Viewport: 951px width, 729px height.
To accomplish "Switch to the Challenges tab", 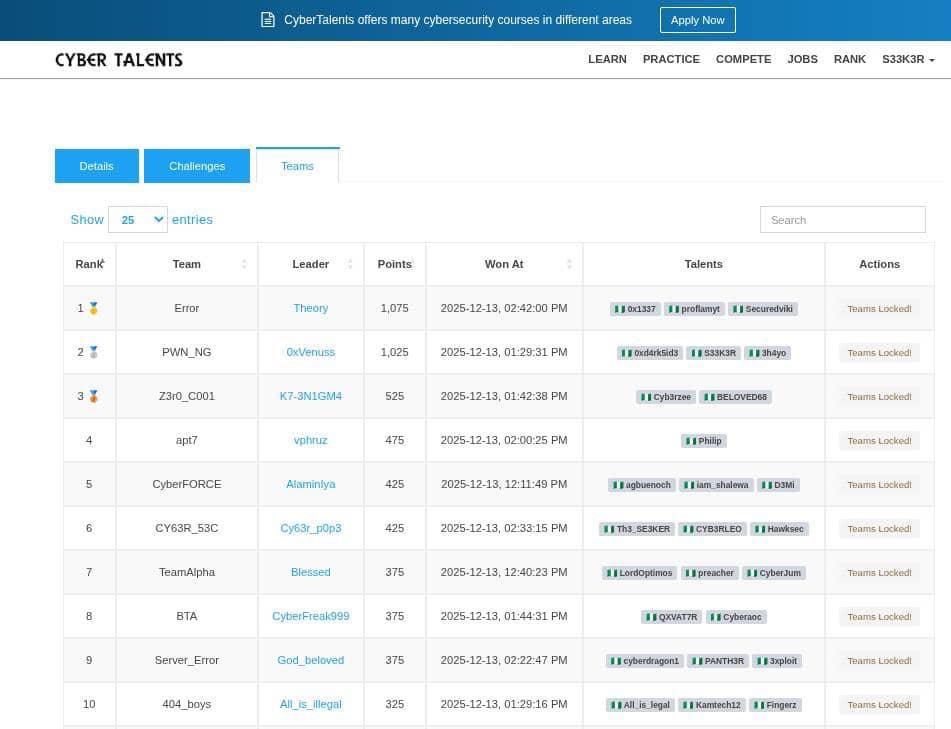I will click(x=196, y=165).
